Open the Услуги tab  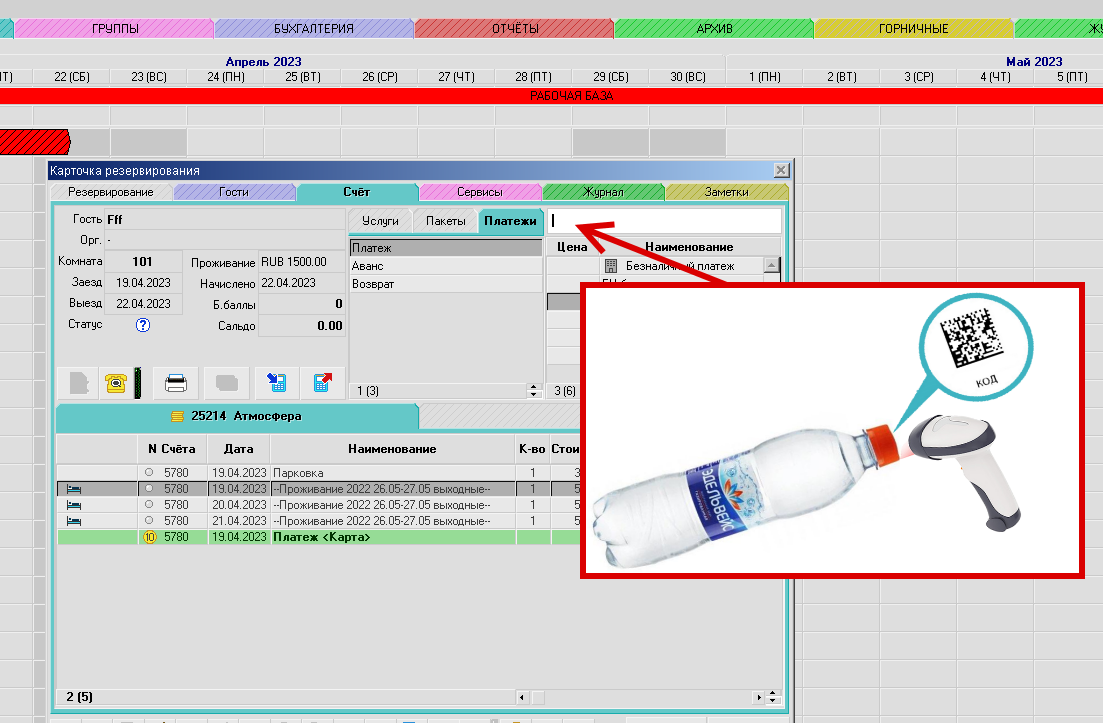tap(380, 220)
